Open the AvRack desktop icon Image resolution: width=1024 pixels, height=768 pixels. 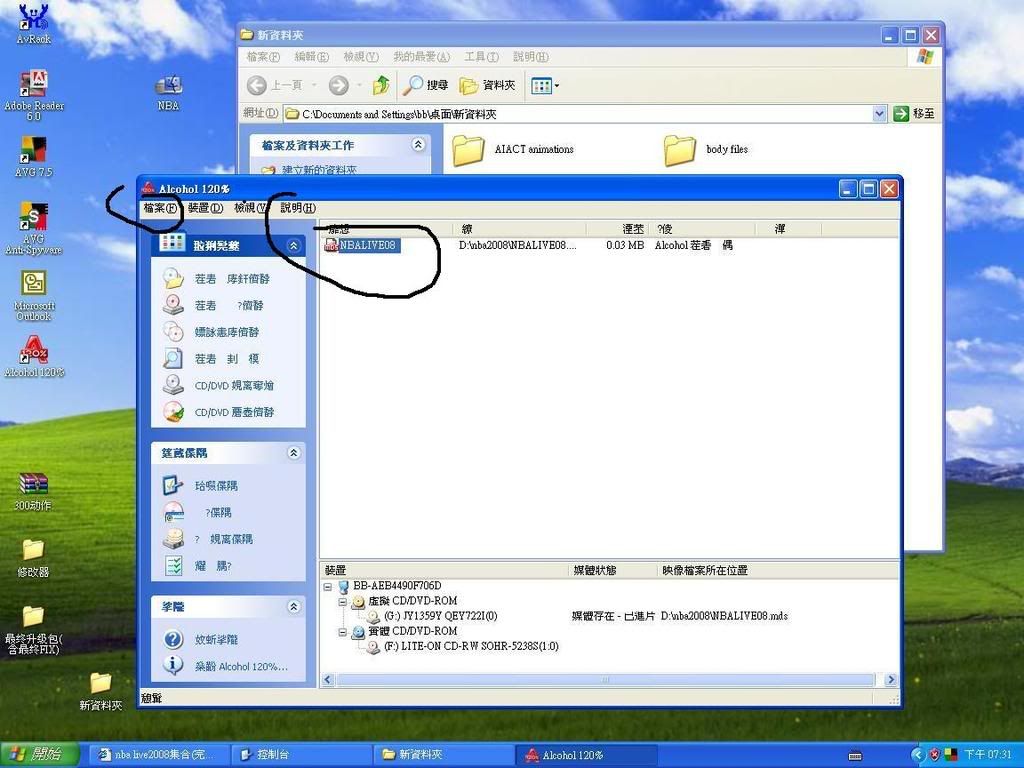[x=34, y=24]
